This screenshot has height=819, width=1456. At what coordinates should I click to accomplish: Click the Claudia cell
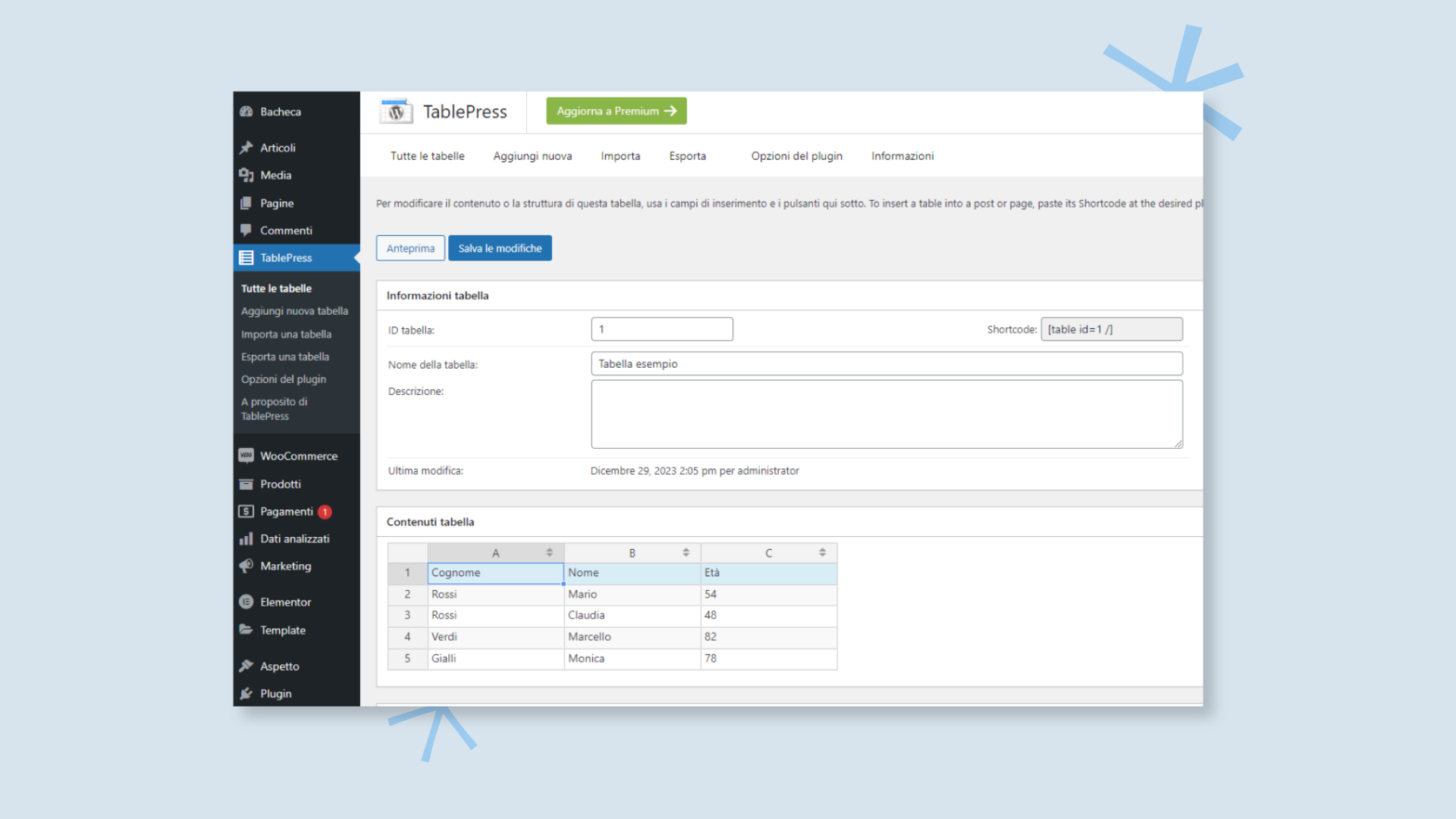(x=632, y=615)
